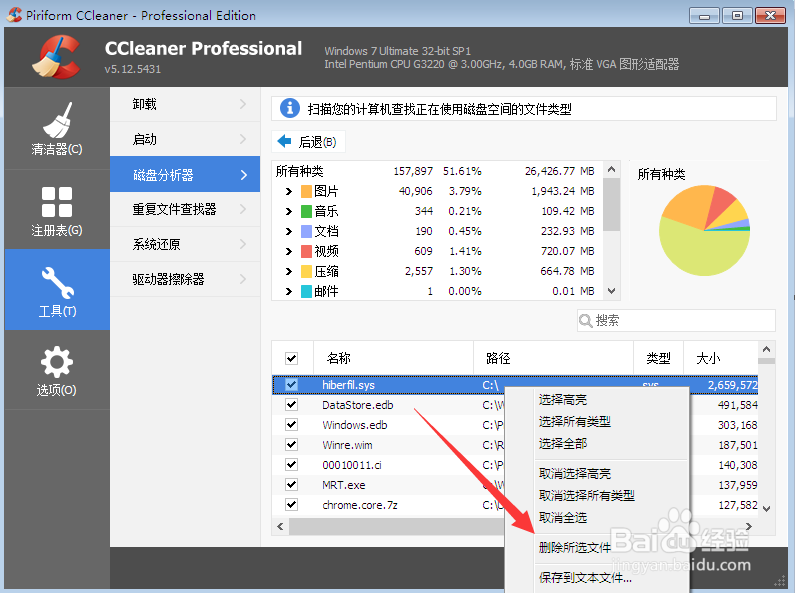
Task: Select the Windows.edb file name
Action: pyautogui.click(x=354, y=425)
